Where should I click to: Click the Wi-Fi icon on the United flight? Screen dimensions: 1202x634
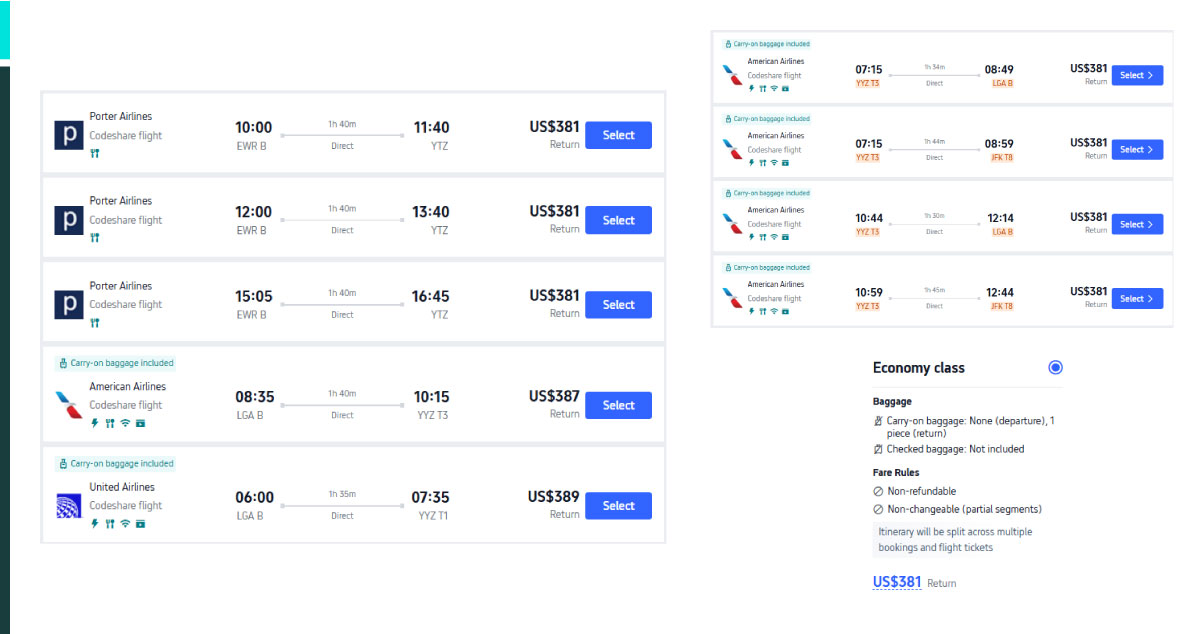point(125,524)
